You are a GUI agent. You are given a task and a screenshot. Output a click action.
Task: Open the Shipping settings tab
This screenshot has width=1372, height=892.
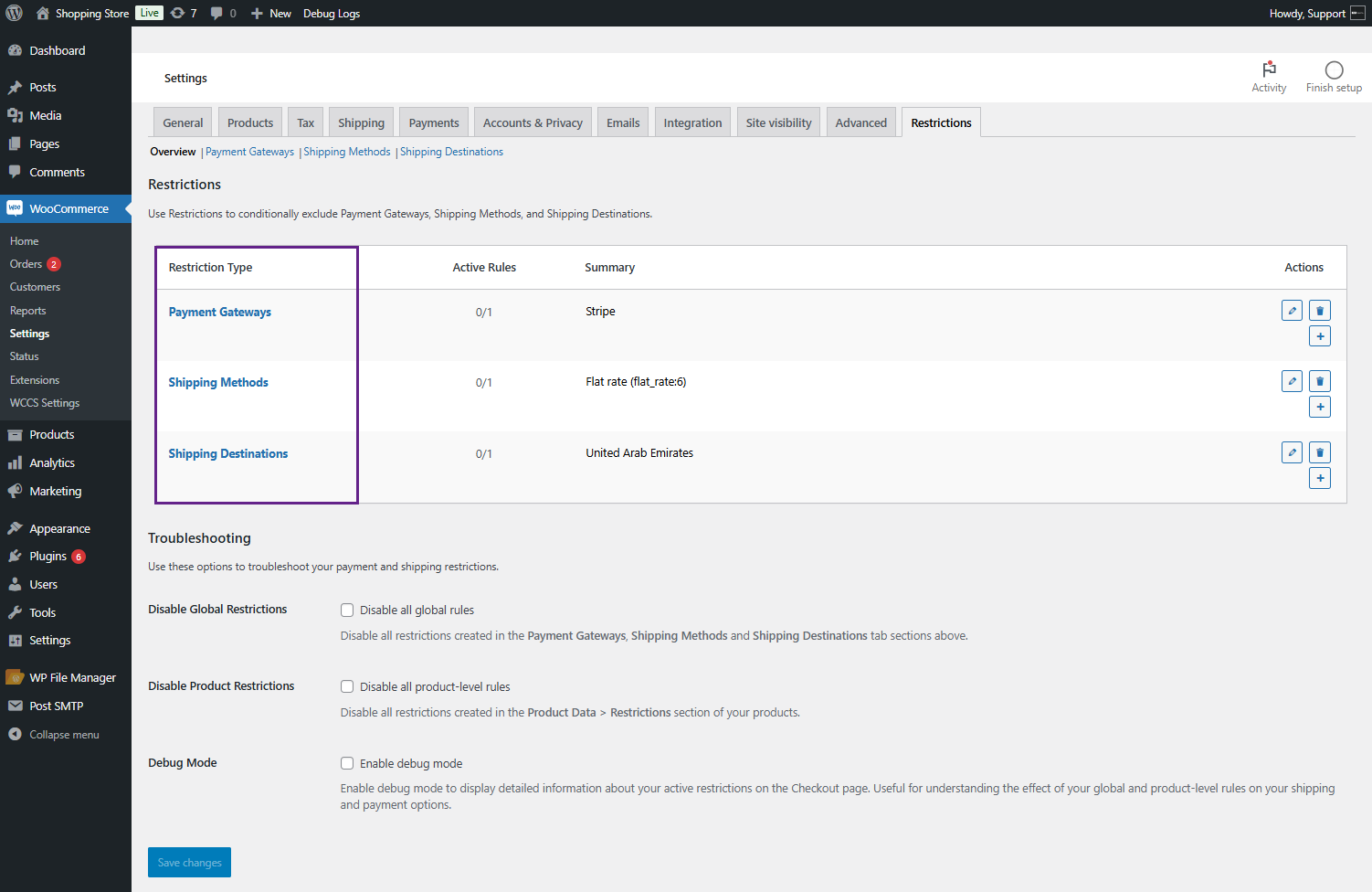click(x=361, y=122)
